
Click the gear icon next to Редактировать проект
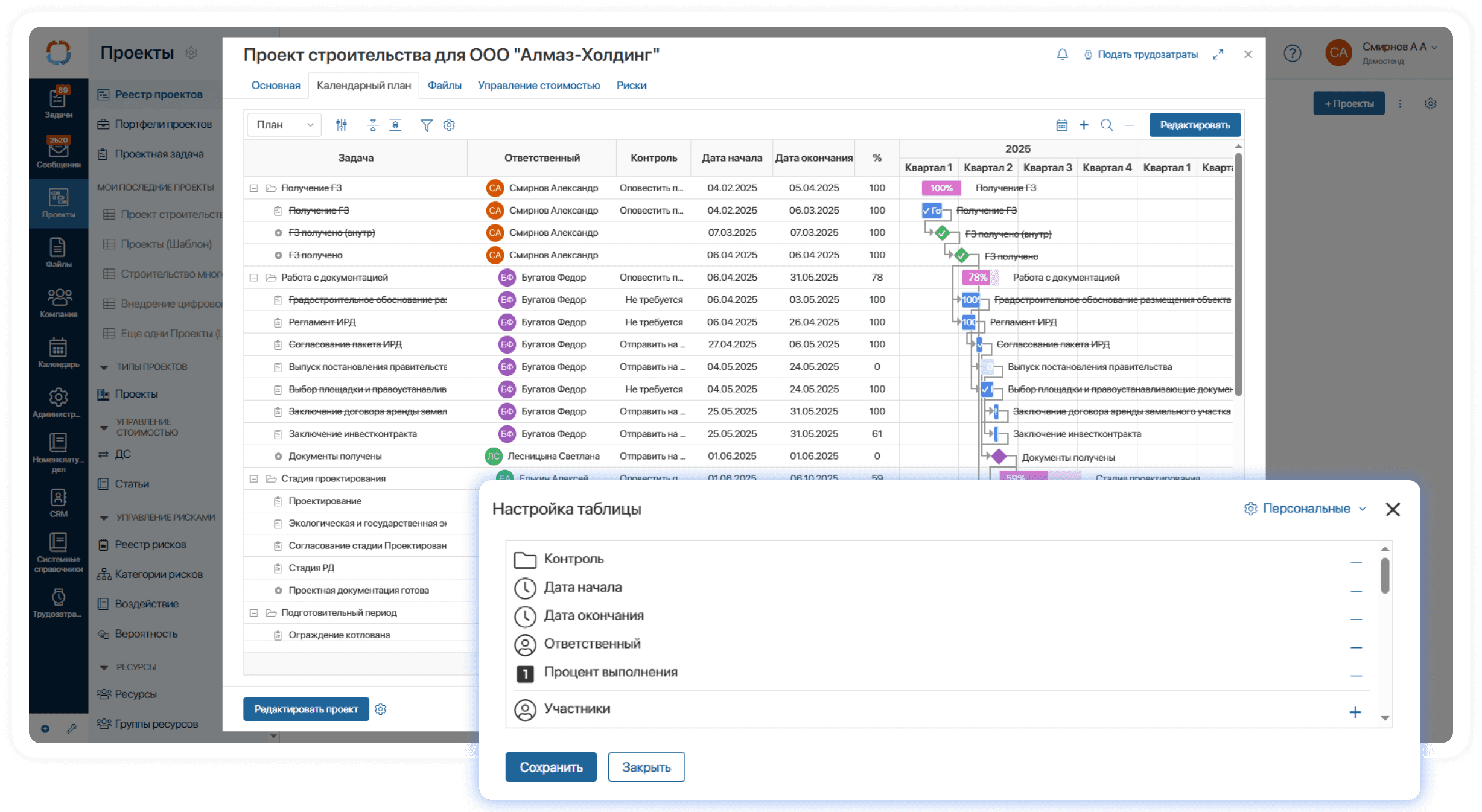pyautogui.click(x=380, y=709)
